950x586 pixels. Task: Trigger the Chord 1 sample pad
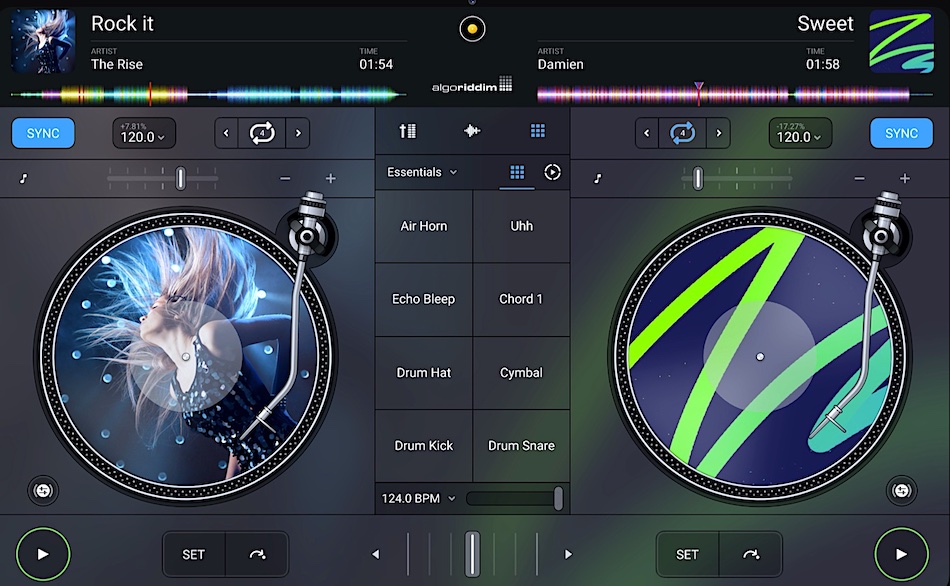521,299
